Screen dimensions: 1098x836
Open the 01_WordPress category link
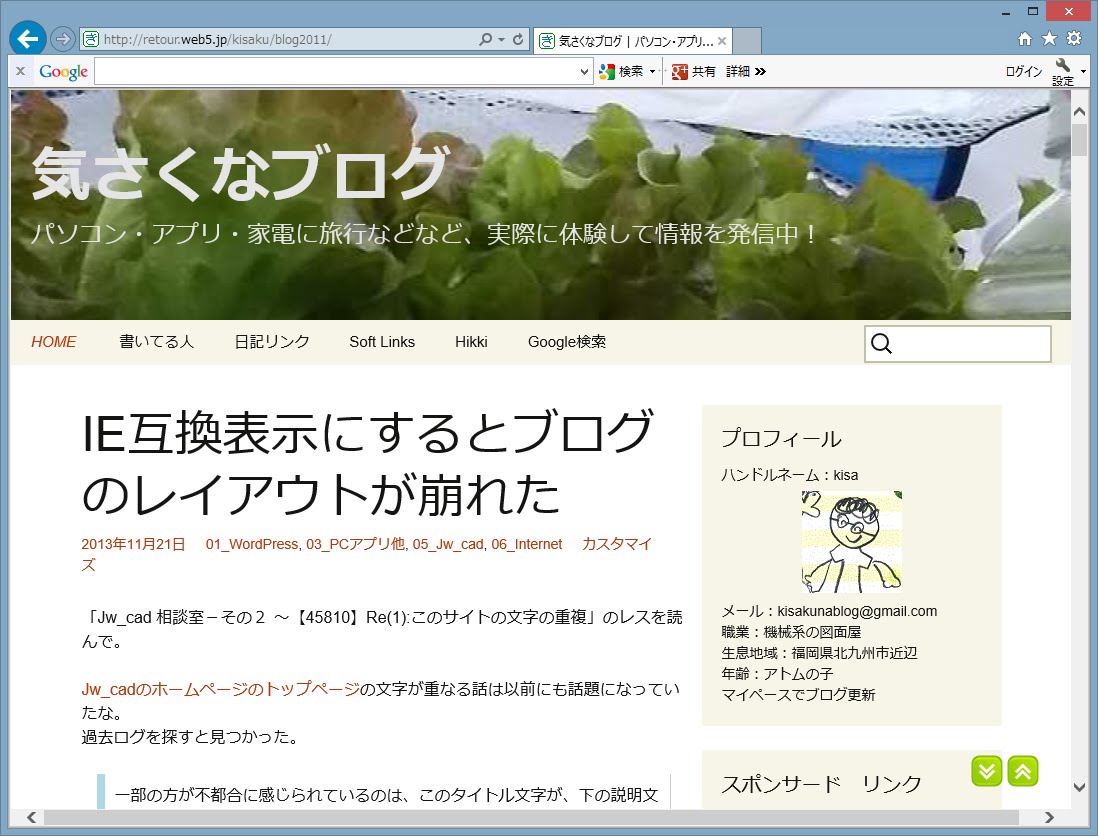pos(252,544)
